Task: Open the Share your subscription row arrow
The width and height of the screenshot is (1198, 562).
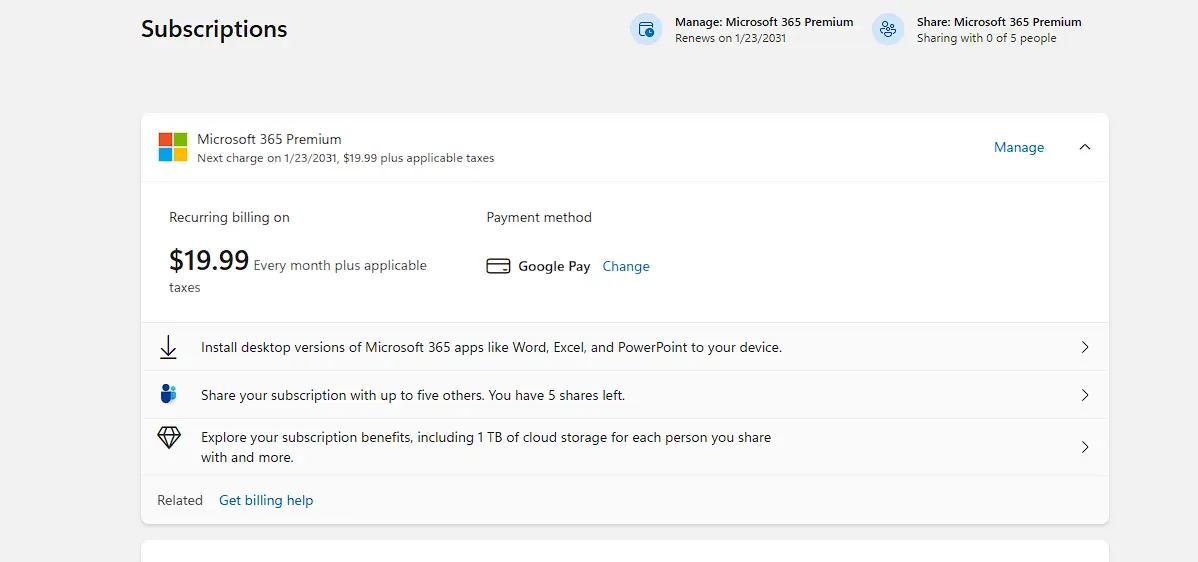Action: [1085, 396]
